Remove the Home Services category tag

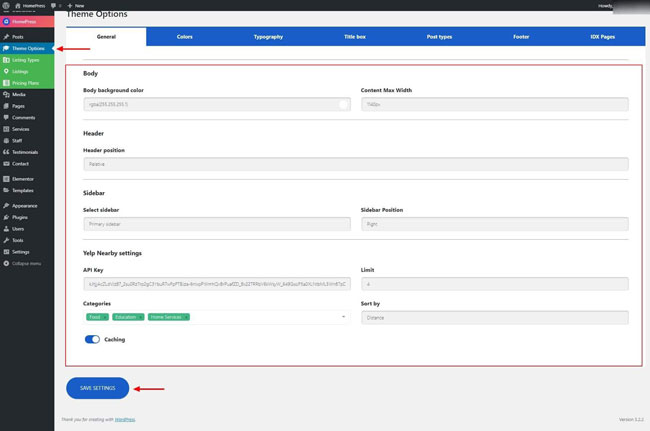point(186,317)
